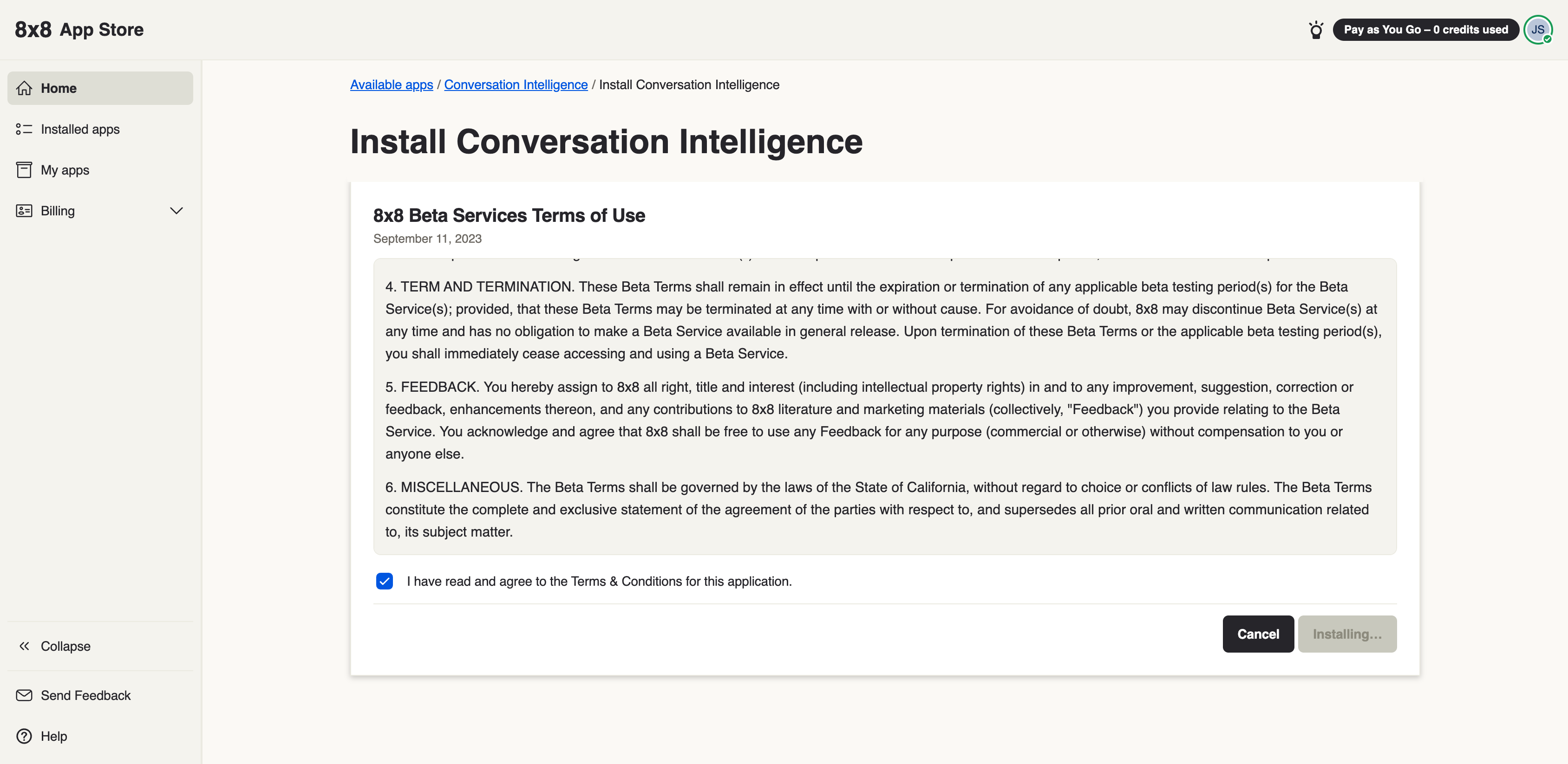This screenshot has width=1568, height=764.
Task: Click the 8x8 App Store logo
Action: (x=79, y=30)
